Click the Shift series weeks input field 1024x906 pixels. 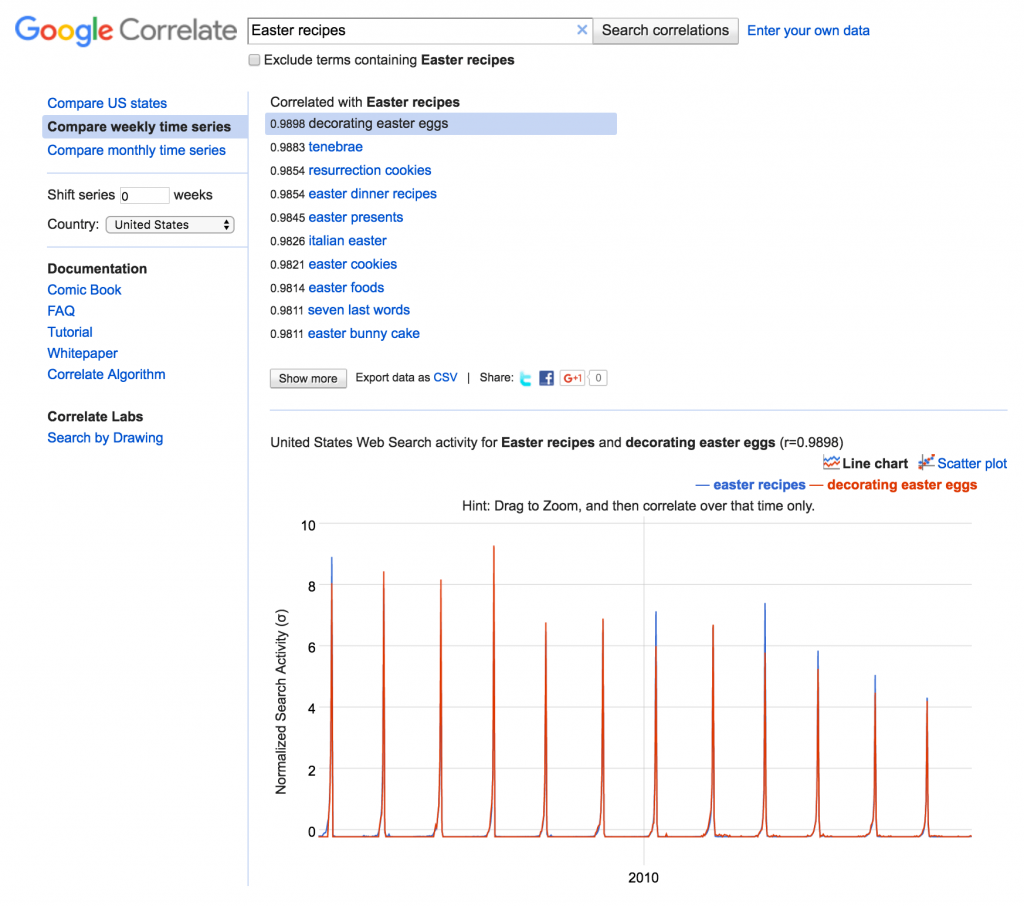tap(143, 194)
